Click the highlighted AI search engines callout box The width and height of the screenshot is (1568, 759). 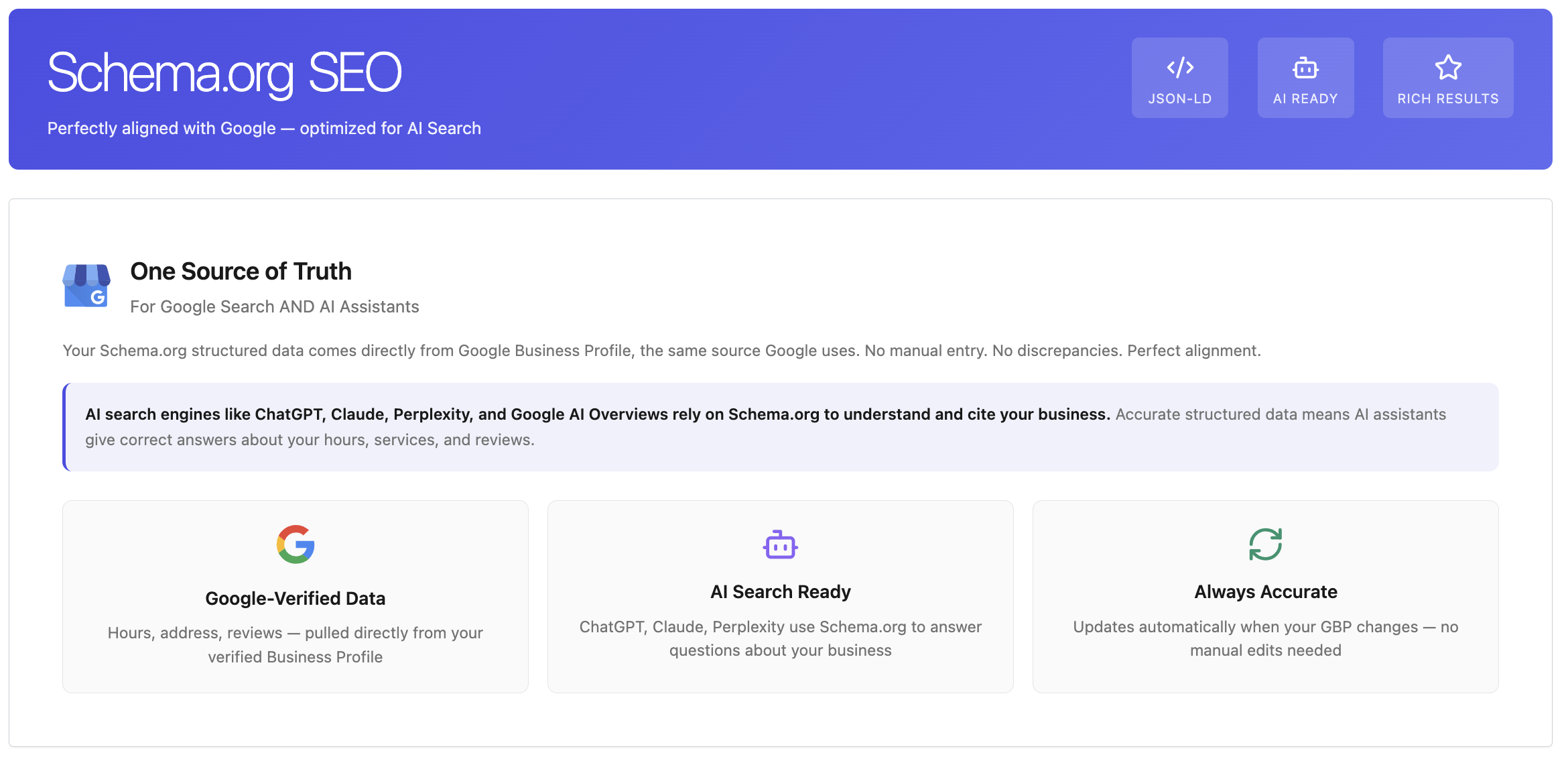pos(780,427)
